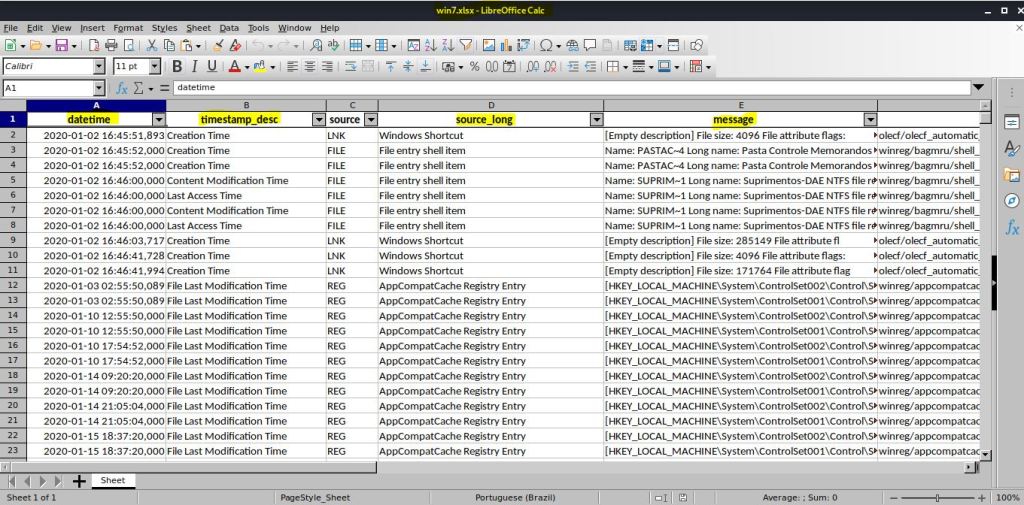The height and width of the screenshot is (505, 1024).
Task: Open the Format menu
Action: tap(128, 28)
